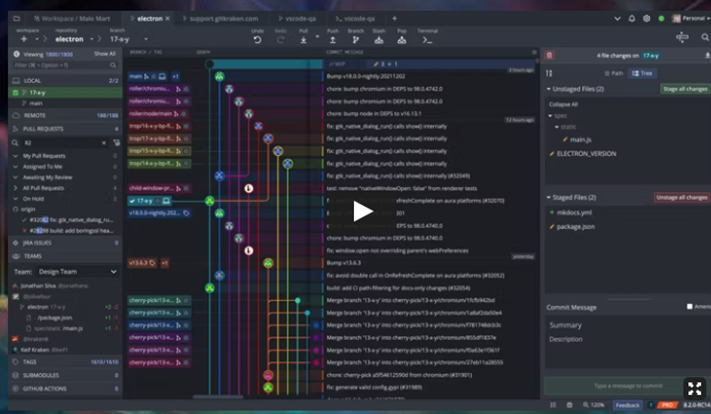Click the green status indicator dot
This screenshot has width=711, height=414.
pyautogui.click(x=661, y=19)
